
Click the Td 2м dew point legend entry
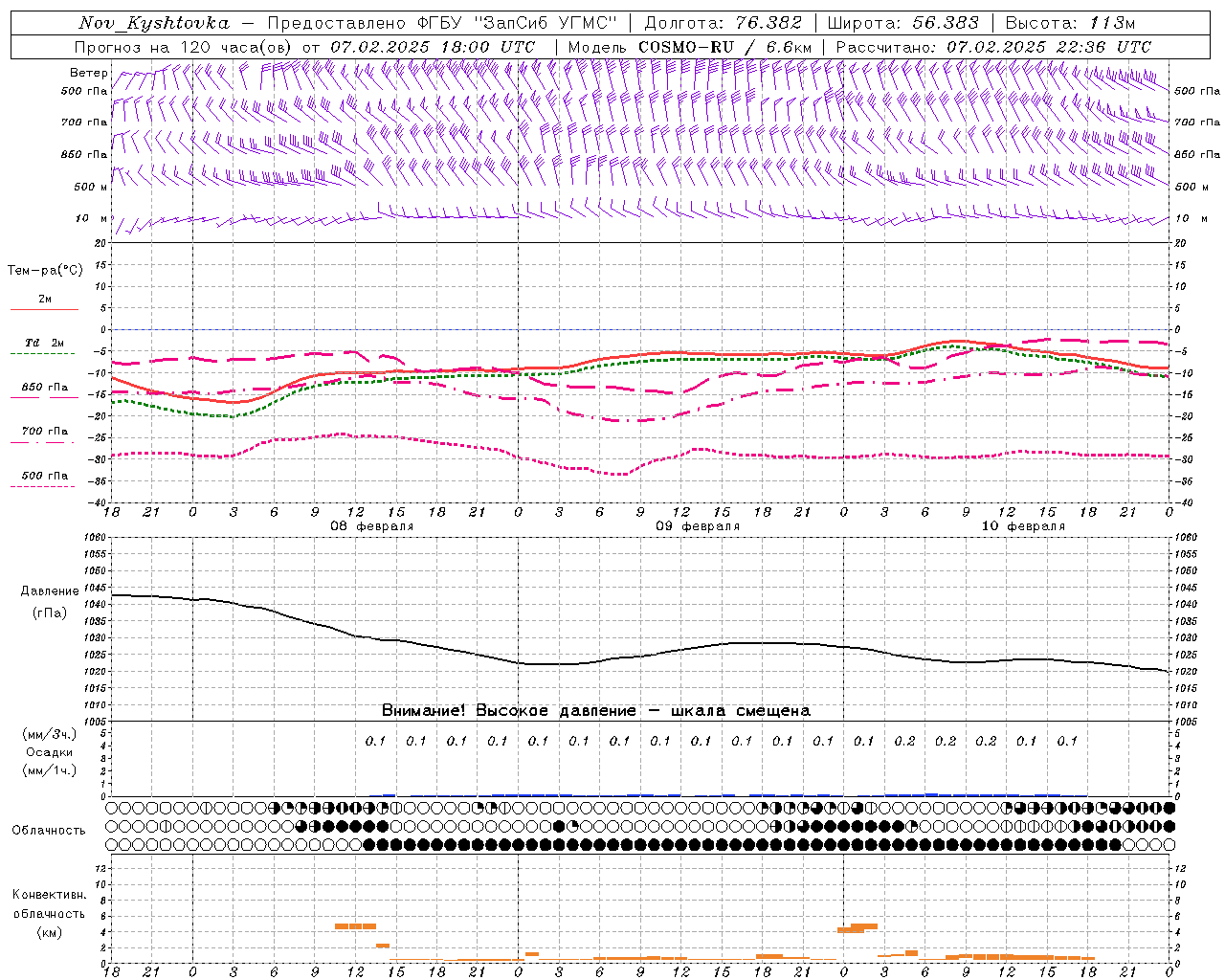[44, 343]
